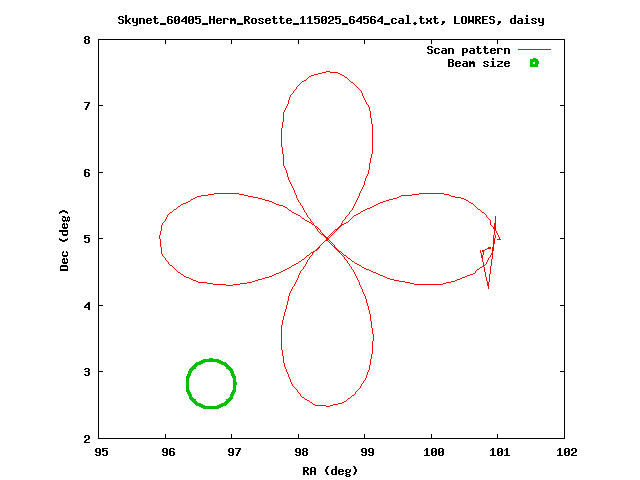Click the RA tick label 95
This screenshot has height=480, width=640.
click(102, 452)
